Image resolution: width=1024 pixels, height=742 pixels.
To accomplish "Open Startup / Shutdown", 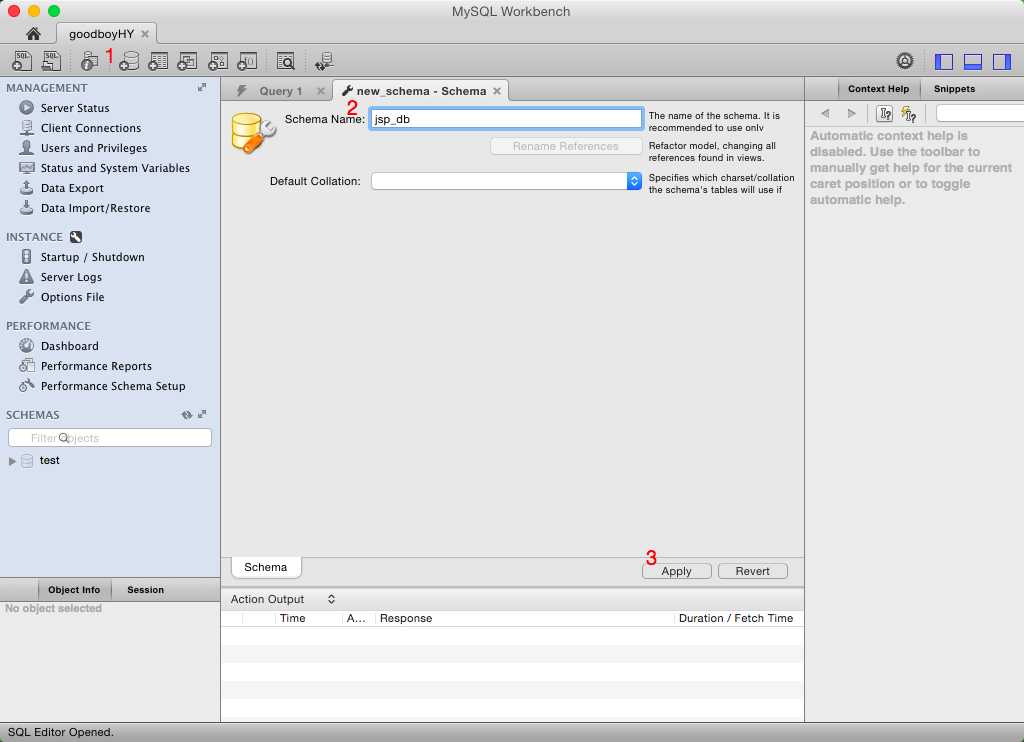I will coord(92,257).
